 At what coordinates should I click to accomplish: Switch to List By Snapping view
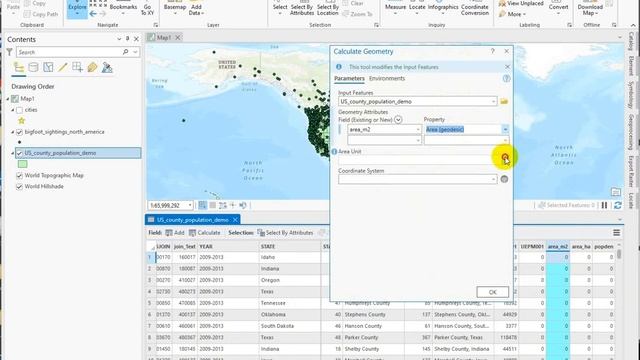77,67
